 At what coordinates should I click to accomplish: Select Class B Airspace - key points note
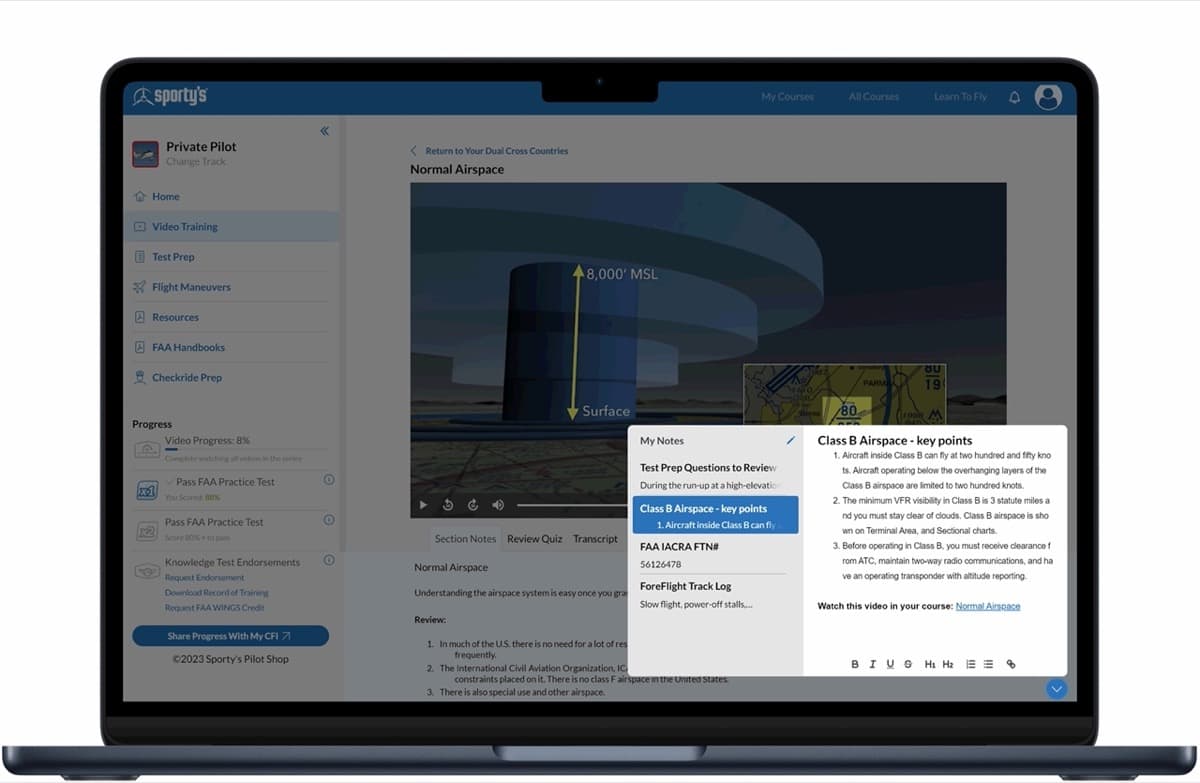(x=715, y=515)
